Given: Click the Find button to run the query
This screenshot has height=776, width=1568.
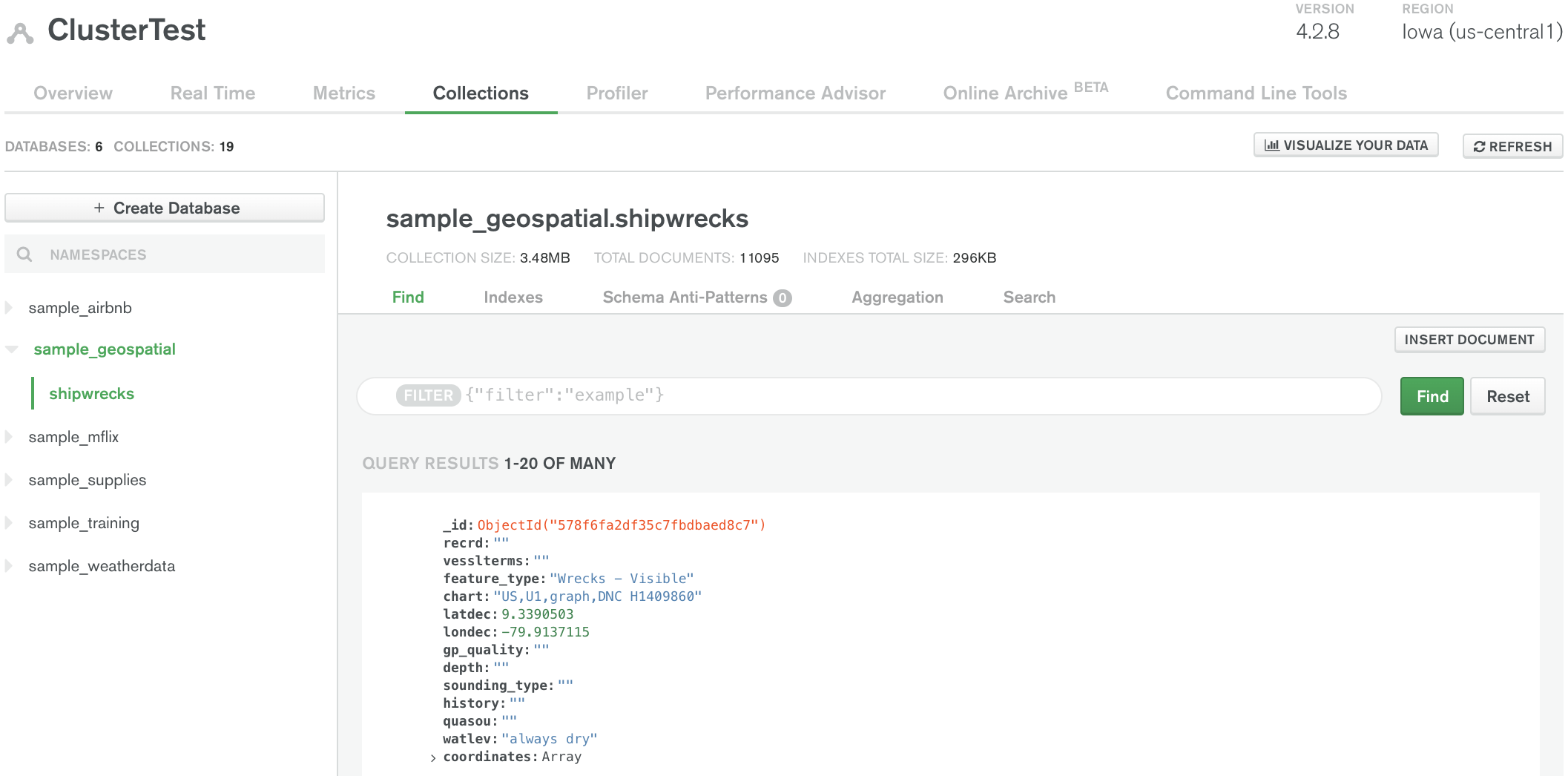Looking at the screenshot, I should click(1431, 395).
